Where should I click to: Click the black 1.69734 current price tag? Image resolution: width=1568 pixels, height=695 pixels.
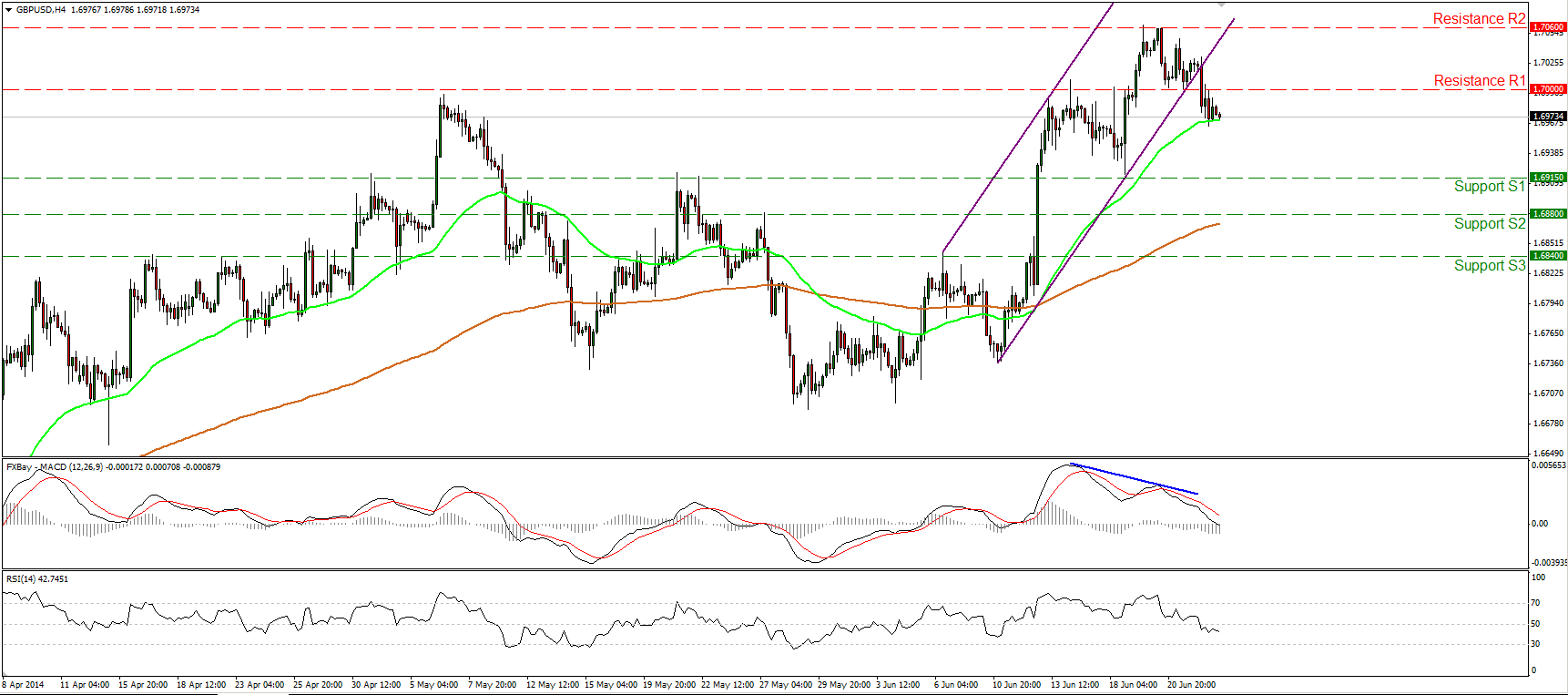click(x=1548, y=117)
